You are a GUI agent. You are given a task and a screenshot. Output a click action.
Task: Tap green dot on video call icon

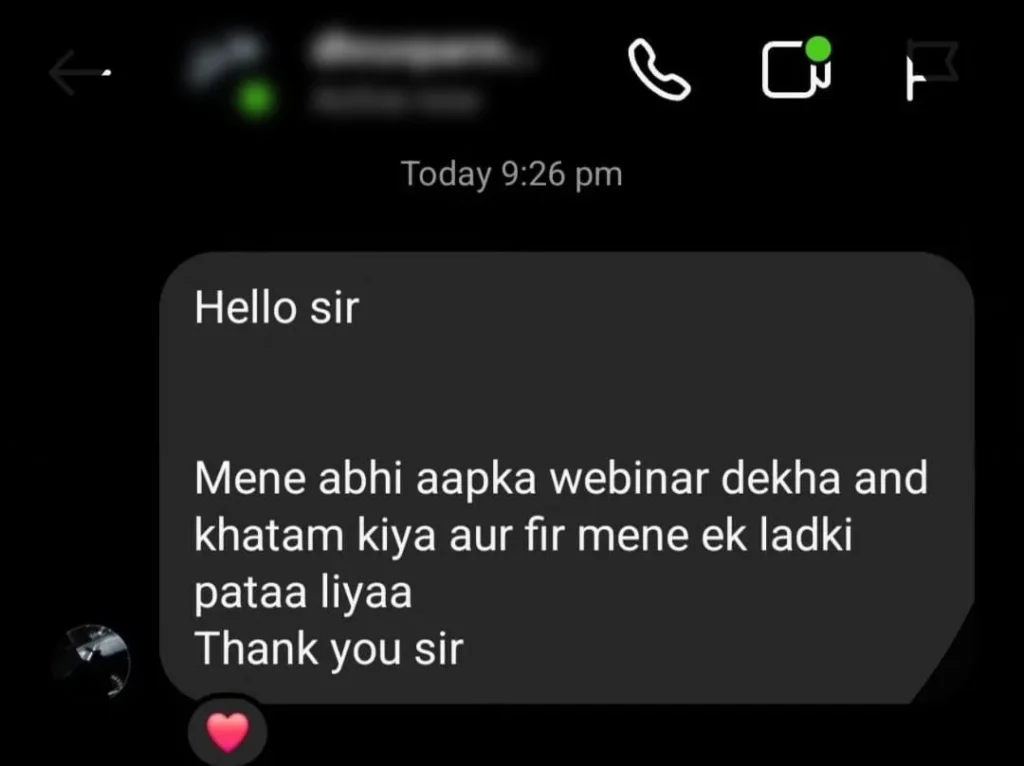pos(818,50)
